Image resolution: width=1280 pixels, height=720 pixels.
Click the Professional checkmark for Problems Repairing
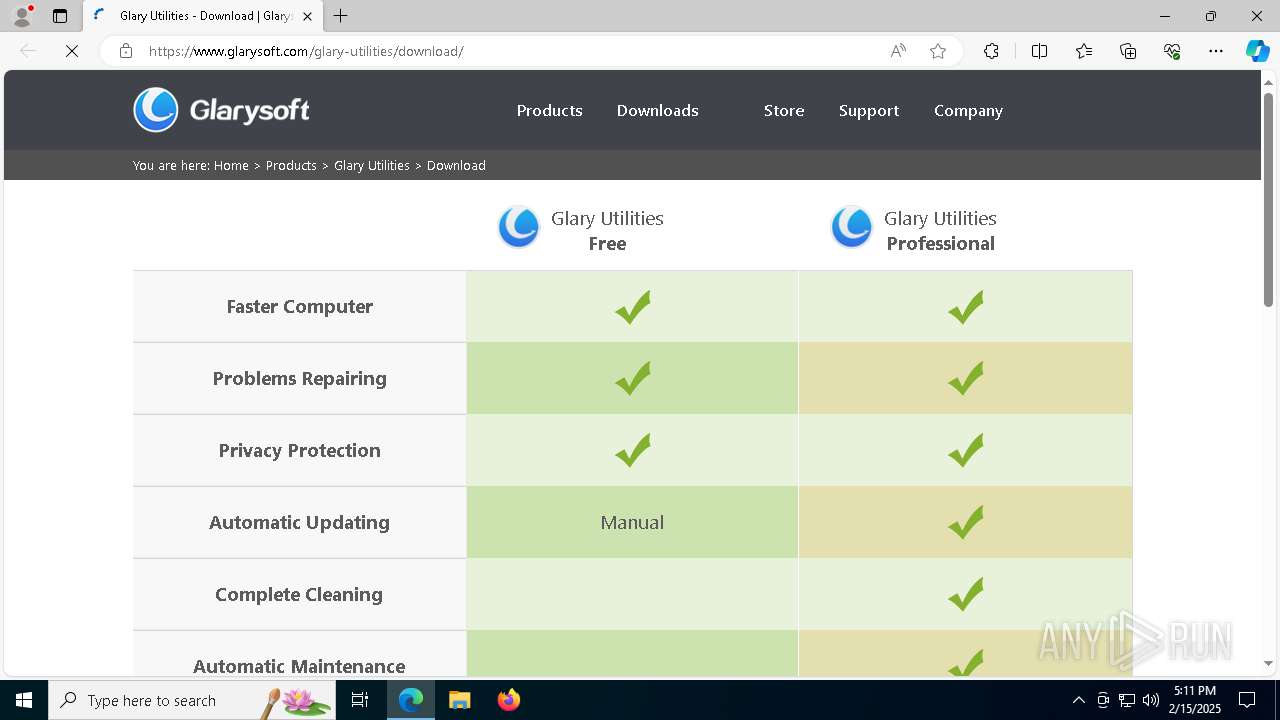(x=966, y=379)
